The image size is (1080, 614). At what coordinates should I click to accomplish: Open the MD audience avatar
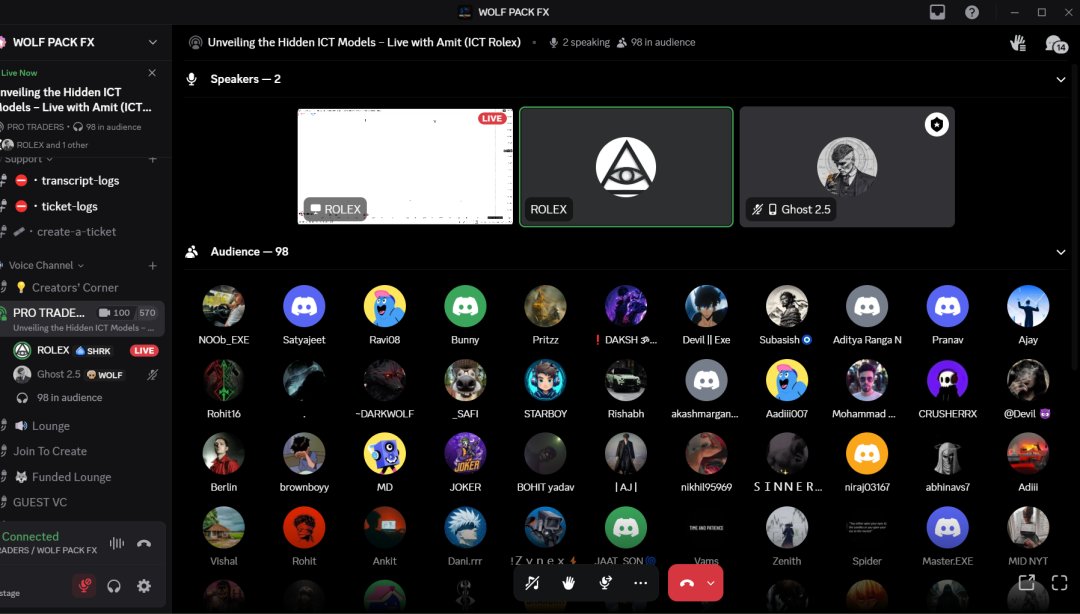(384, 453)
